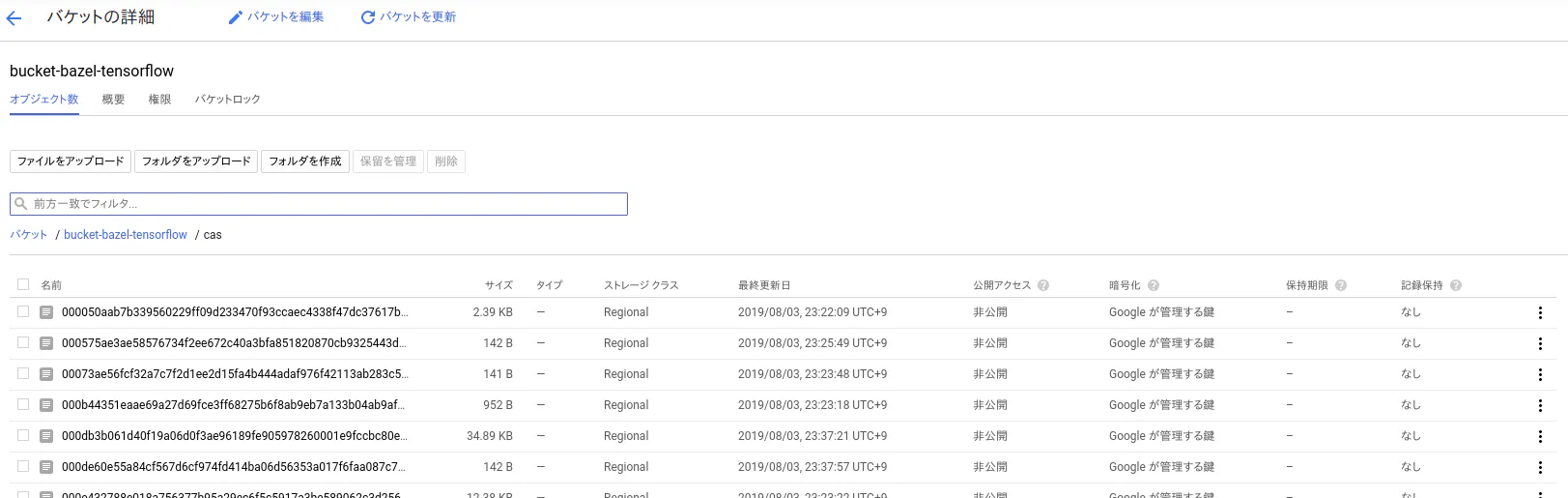This screenshot has height=498, width=1568.
Task: Toggle the select-all checkbox in the 名前 header
Action: click(x=23, y=284)
